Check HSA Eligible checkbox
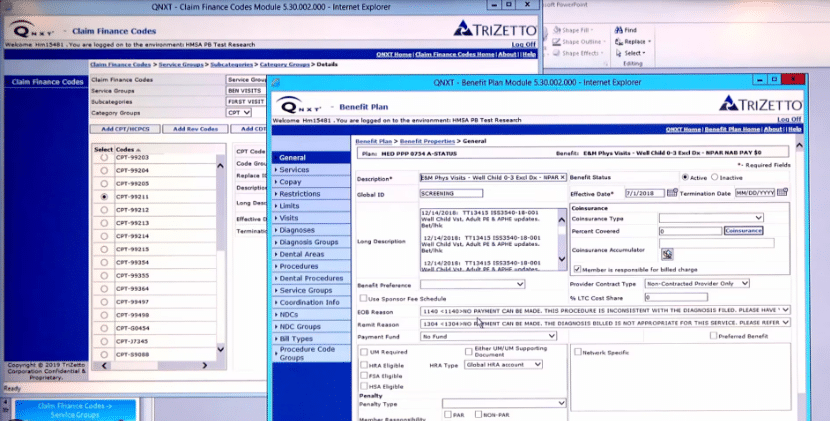The height and width of the screenshot is (421, 830). (364, 386)
